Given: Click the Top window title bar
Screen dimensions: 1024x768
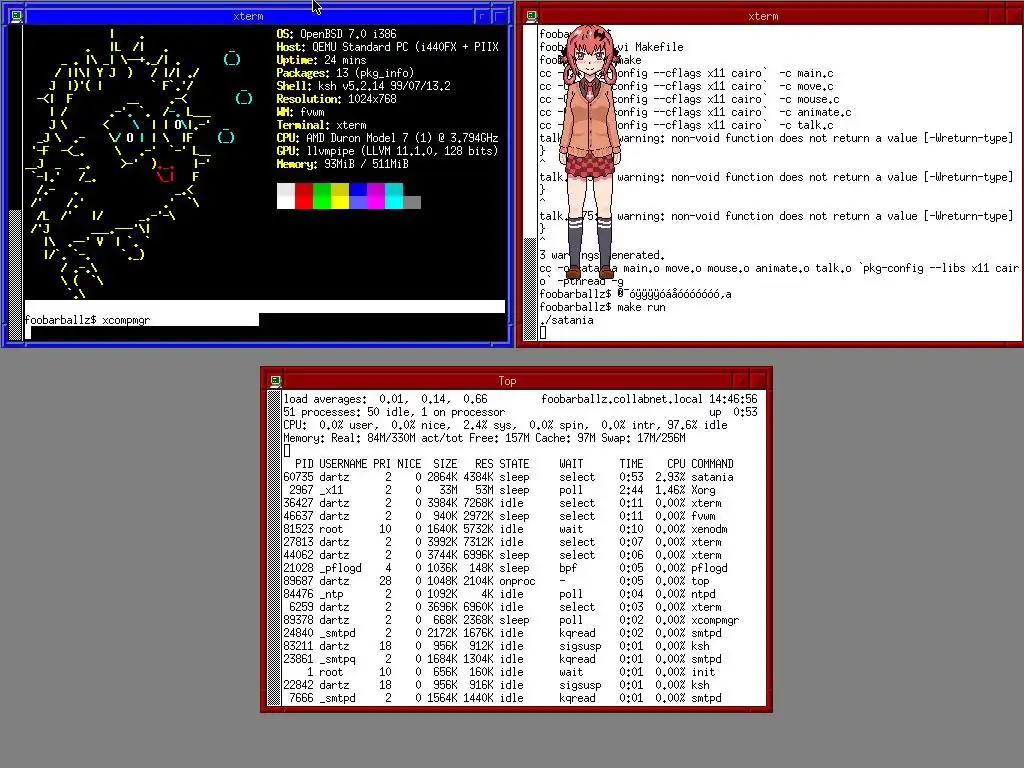Looking at the screenshot, I should [507, 381].
